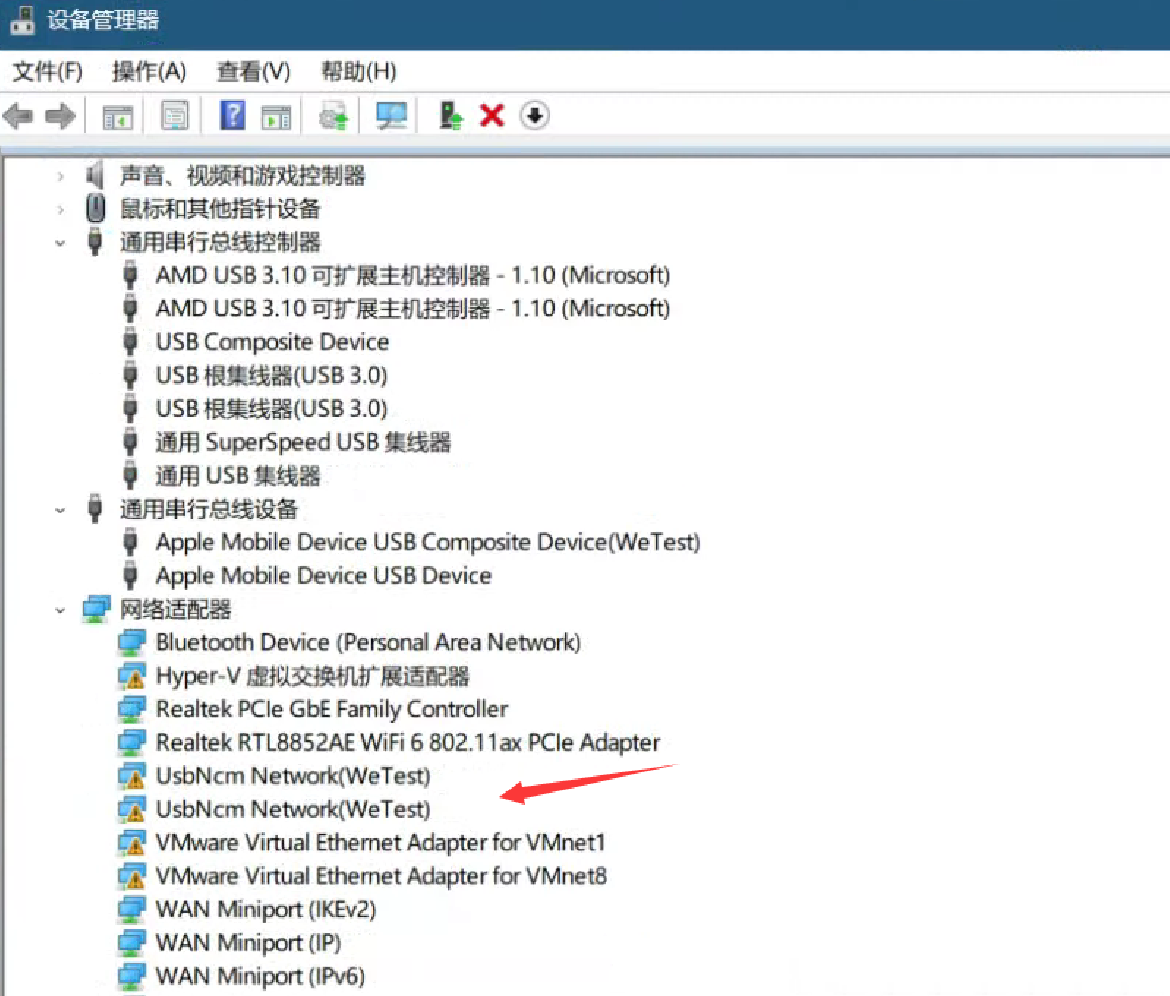Click the Properties toolbar icon
1170x996 pixels.
(175, 116)
